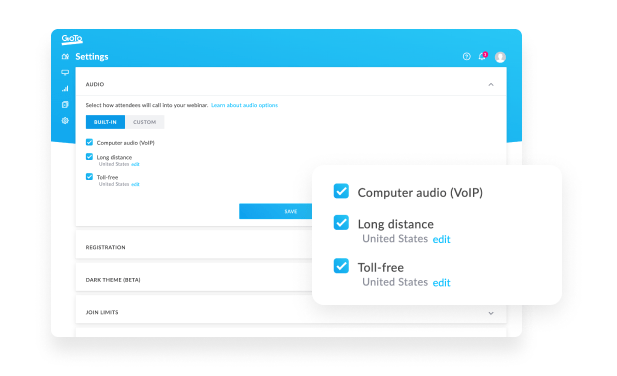Image resolution: width=617 pixels, height=376 pixels.
Task: Open Learn about audio options link
Action: click(244, 105)
